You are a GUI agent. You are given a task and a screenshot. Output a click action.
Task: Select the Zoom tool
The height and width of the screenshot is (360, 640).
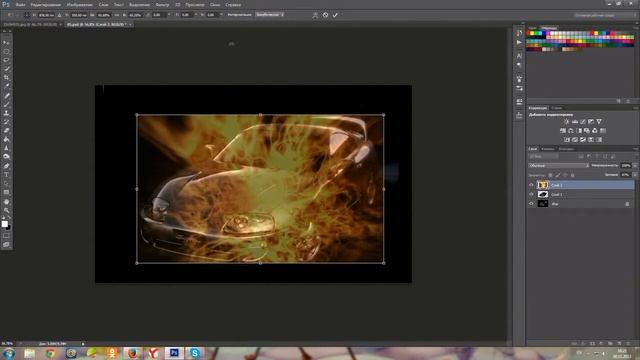click(6, 211)
